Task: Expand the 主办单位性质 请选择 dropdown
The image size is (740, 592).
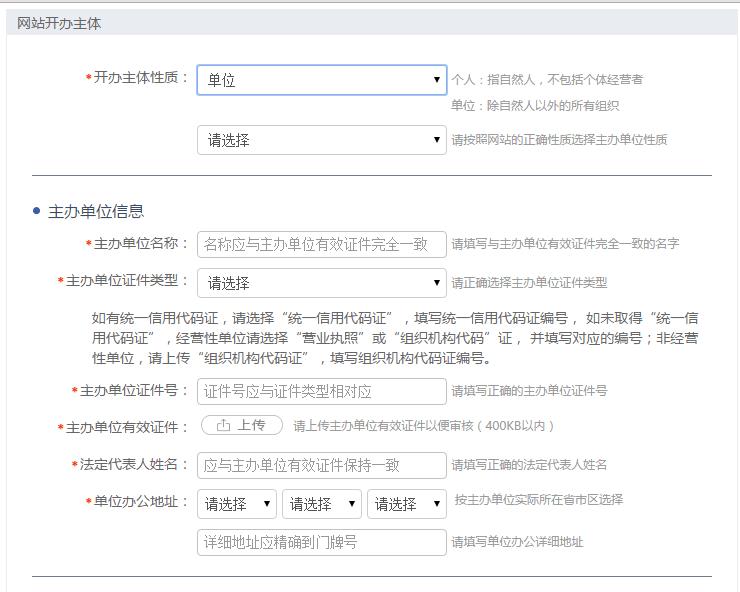Action: 321,140
